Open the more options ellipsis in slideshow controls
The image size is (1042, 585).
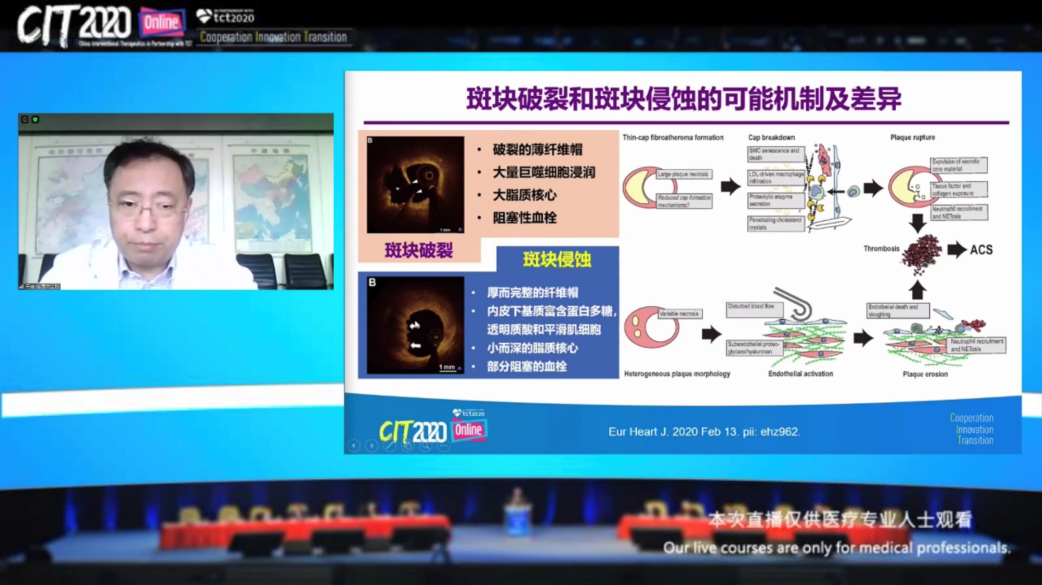coord(443,446)
